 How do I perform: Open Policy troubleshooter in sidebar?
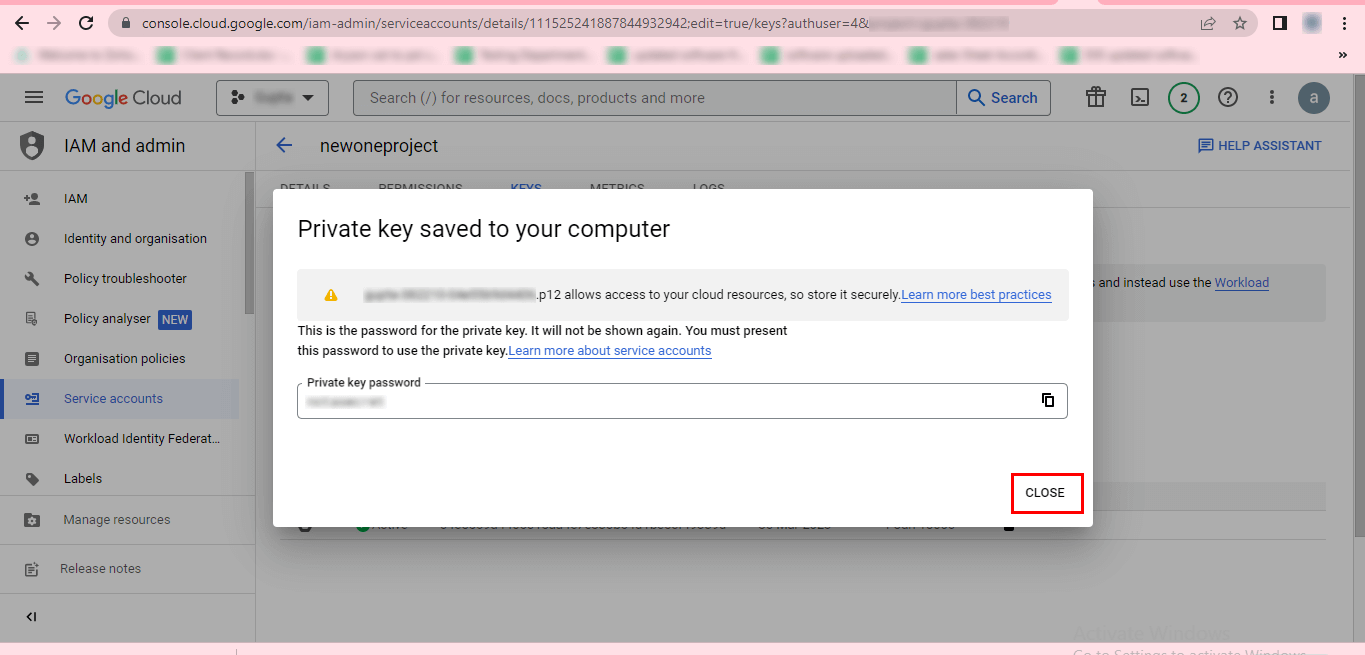(x=125, y=279)
